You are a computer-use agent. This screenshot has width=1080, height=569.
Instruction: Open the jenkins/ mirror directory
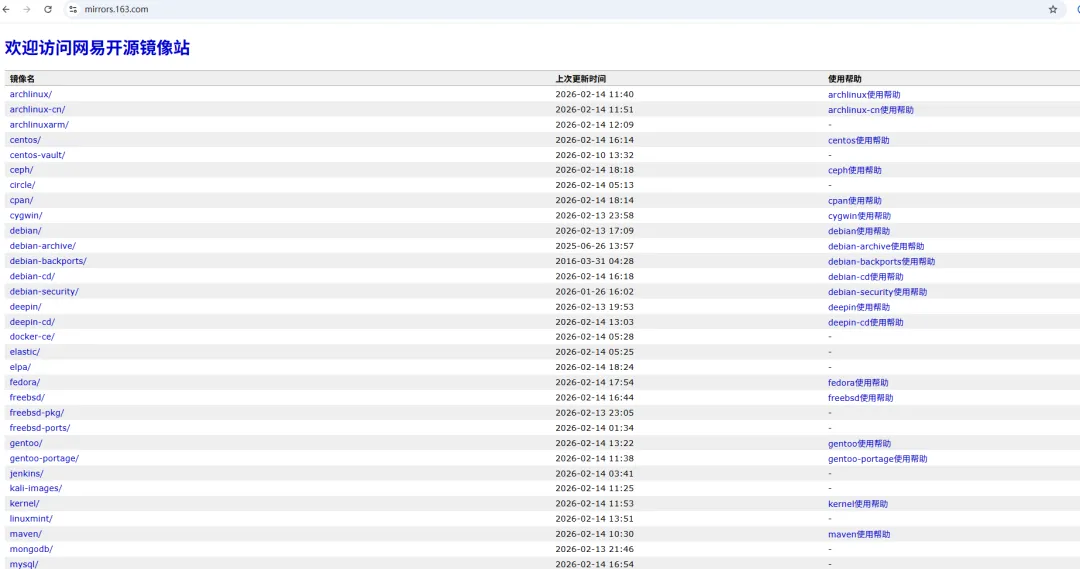coord(27,473)
